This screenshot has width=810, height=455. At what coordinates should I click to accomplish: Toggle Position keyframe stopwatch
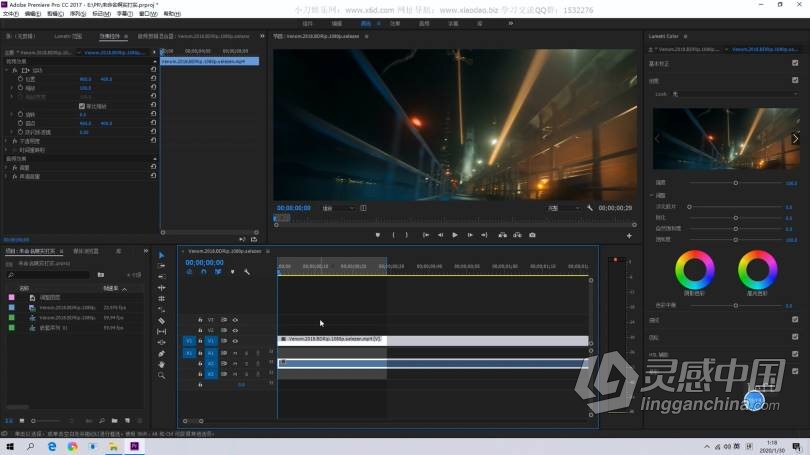click(21, 79)
